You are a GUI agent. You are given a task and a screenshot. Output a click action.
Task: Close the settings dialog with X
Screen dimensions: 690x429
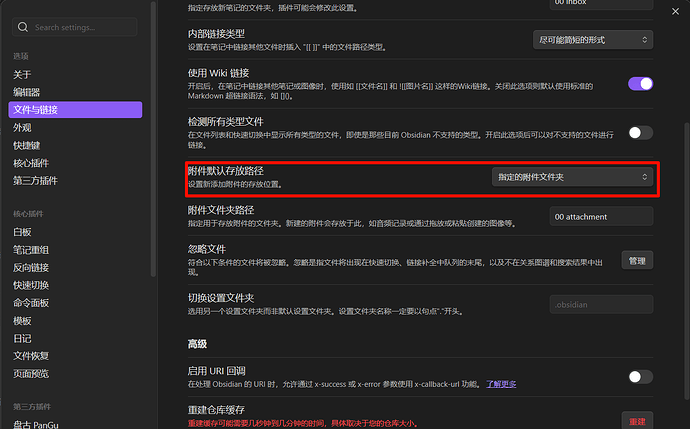tap(675, 11)
